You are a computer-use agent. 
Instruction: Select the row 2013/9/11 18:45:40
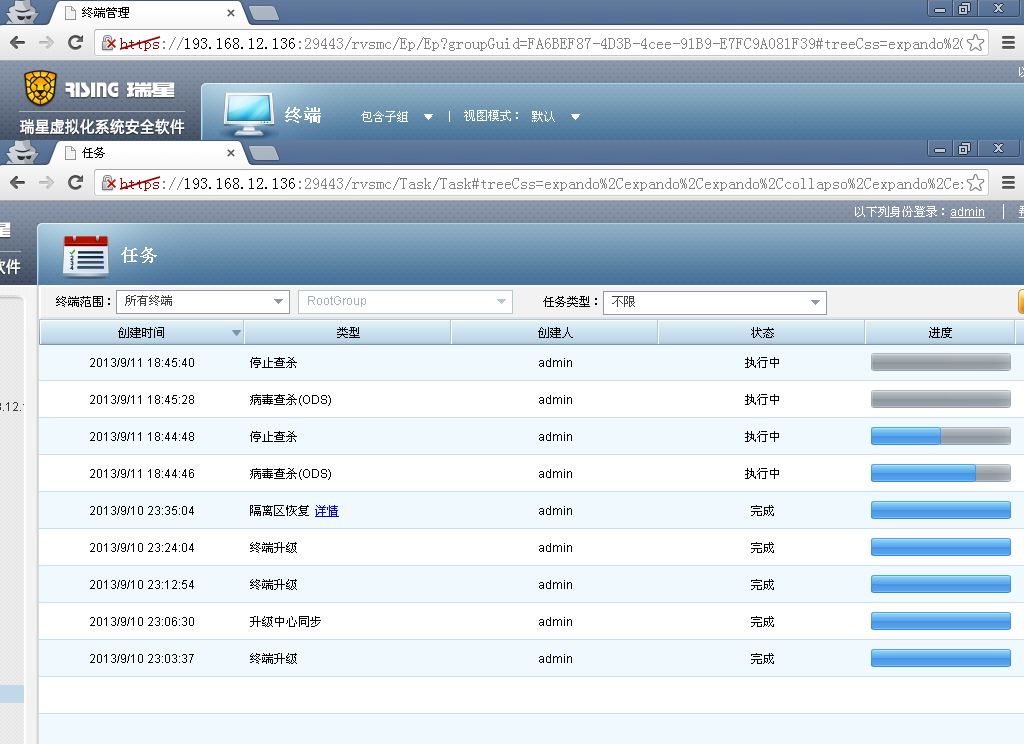coord(531,363)
